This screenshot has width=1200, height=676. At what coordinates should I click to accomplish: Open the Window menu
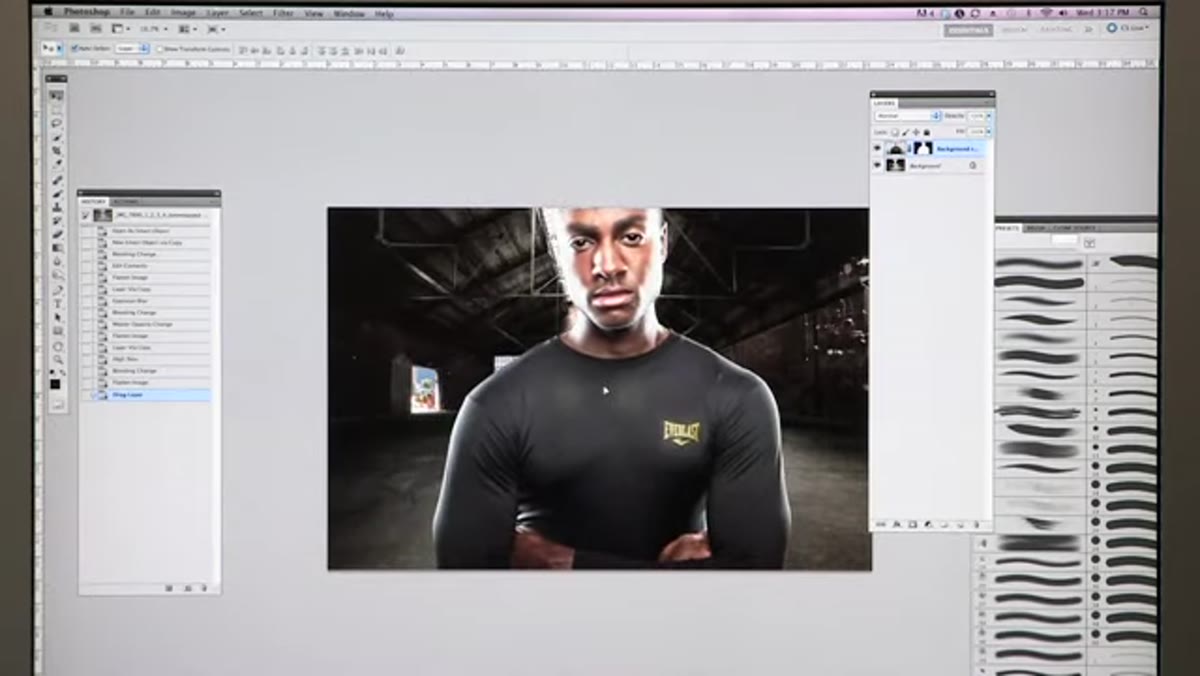point(349,13)
